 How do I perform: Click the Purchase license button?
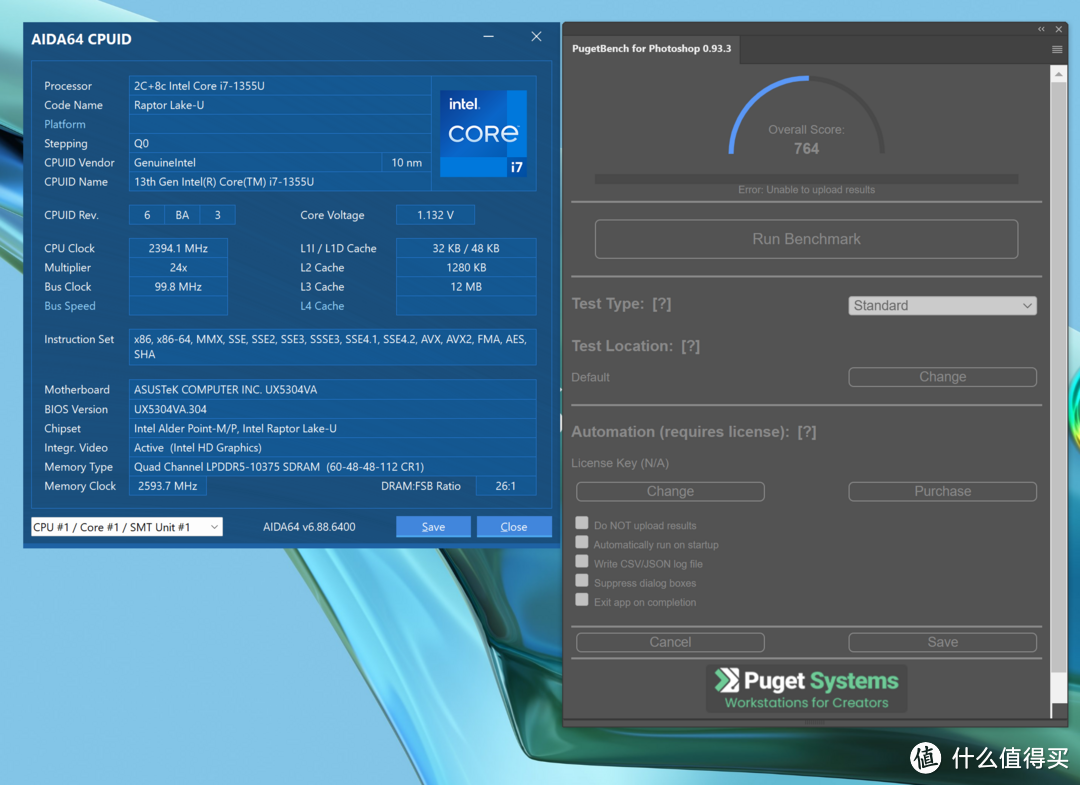tap(942, 491)
